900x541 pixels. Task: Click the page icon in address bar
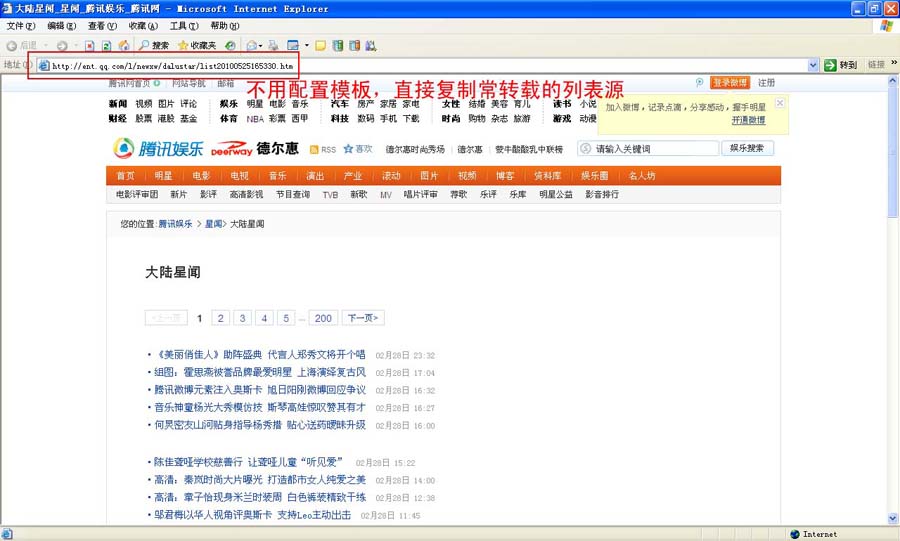coord(44,65)
